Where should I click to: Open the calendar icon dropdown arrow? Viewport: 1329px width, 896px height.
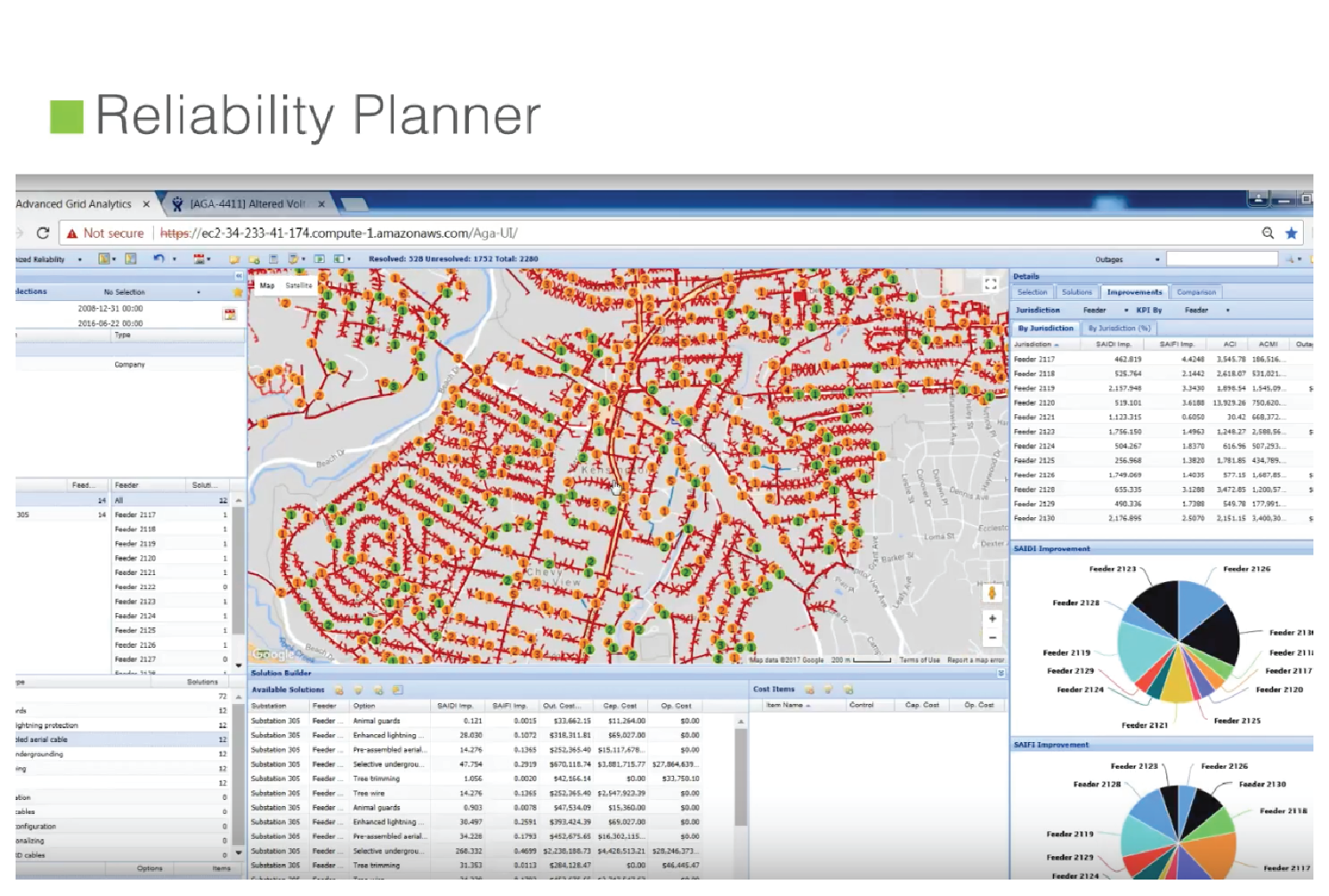tap(209, 259)
